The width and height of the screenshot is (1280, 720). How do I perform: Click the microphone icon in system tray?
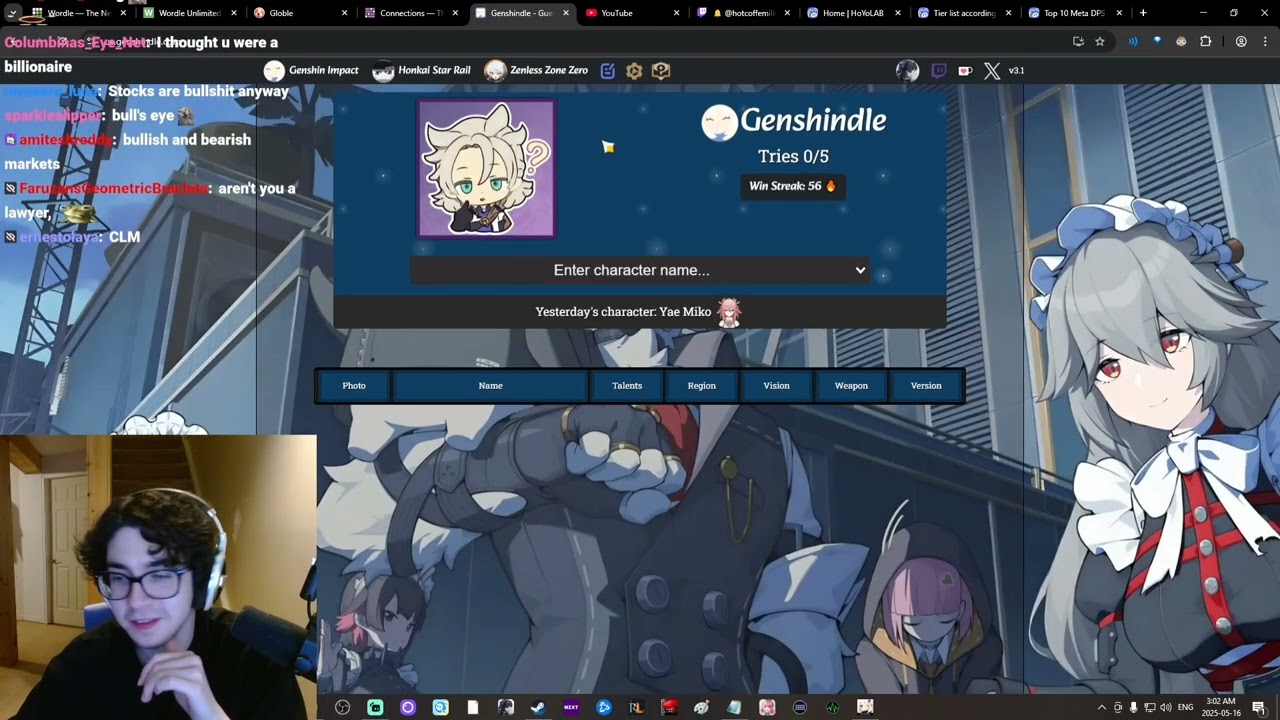[x=1133, y=707]
